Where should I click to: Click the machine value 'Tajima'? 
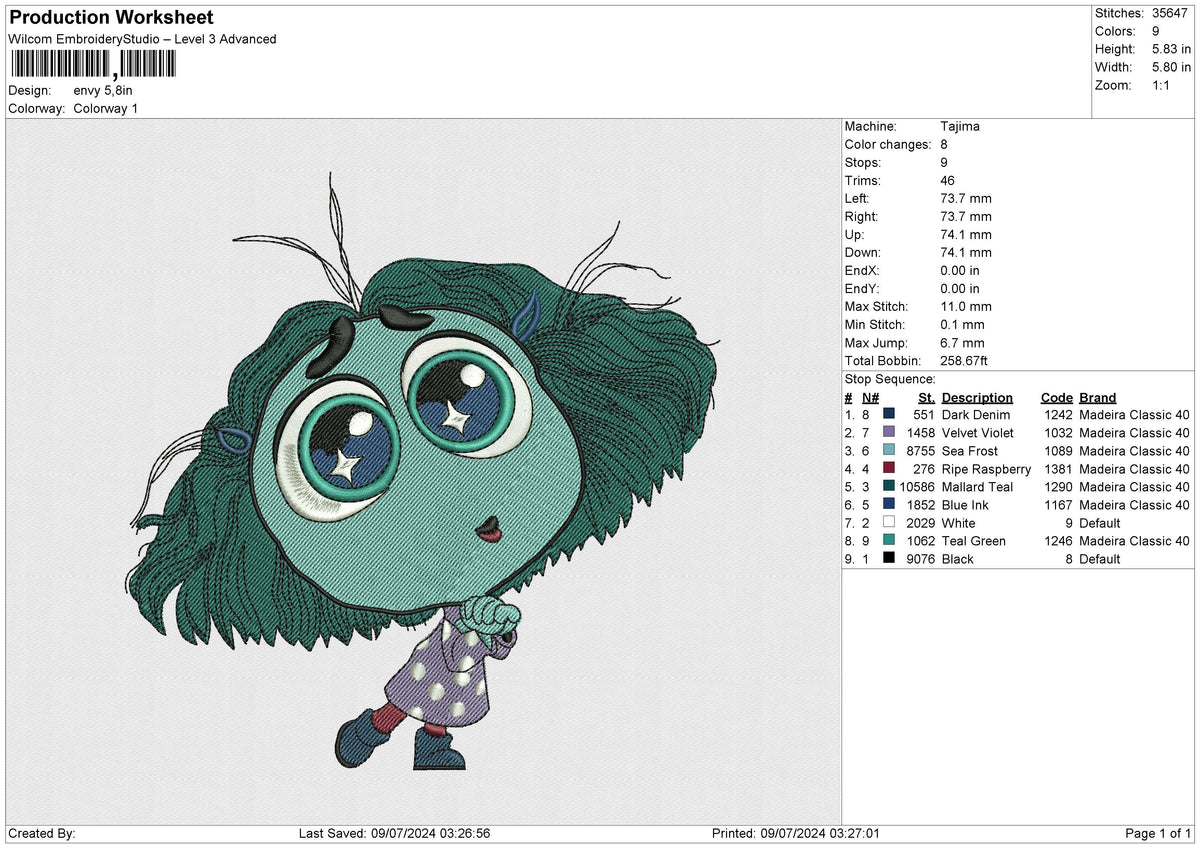[x=960, y=127]
